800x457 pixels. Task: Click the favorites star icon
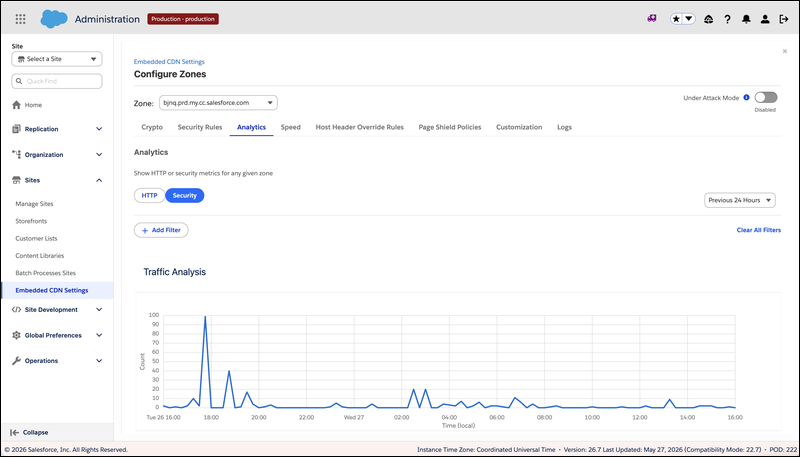(x=676, y=19)
